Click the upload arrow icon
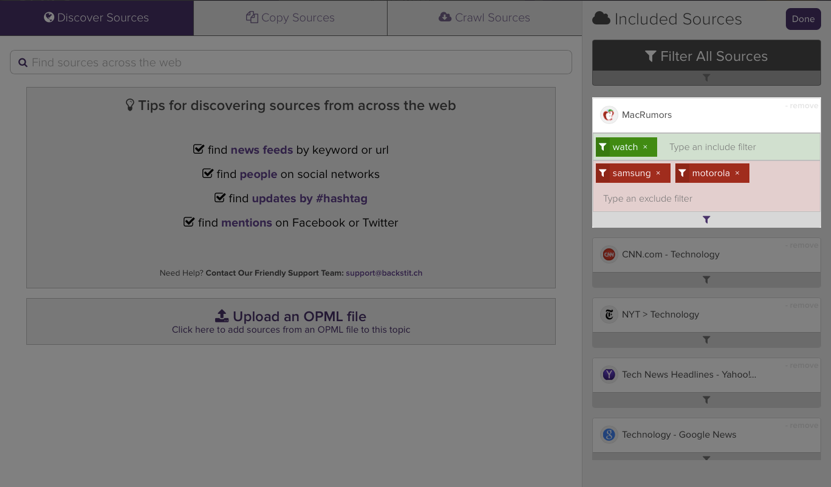The height and width of the screenshot is (487, 831). 222,316
